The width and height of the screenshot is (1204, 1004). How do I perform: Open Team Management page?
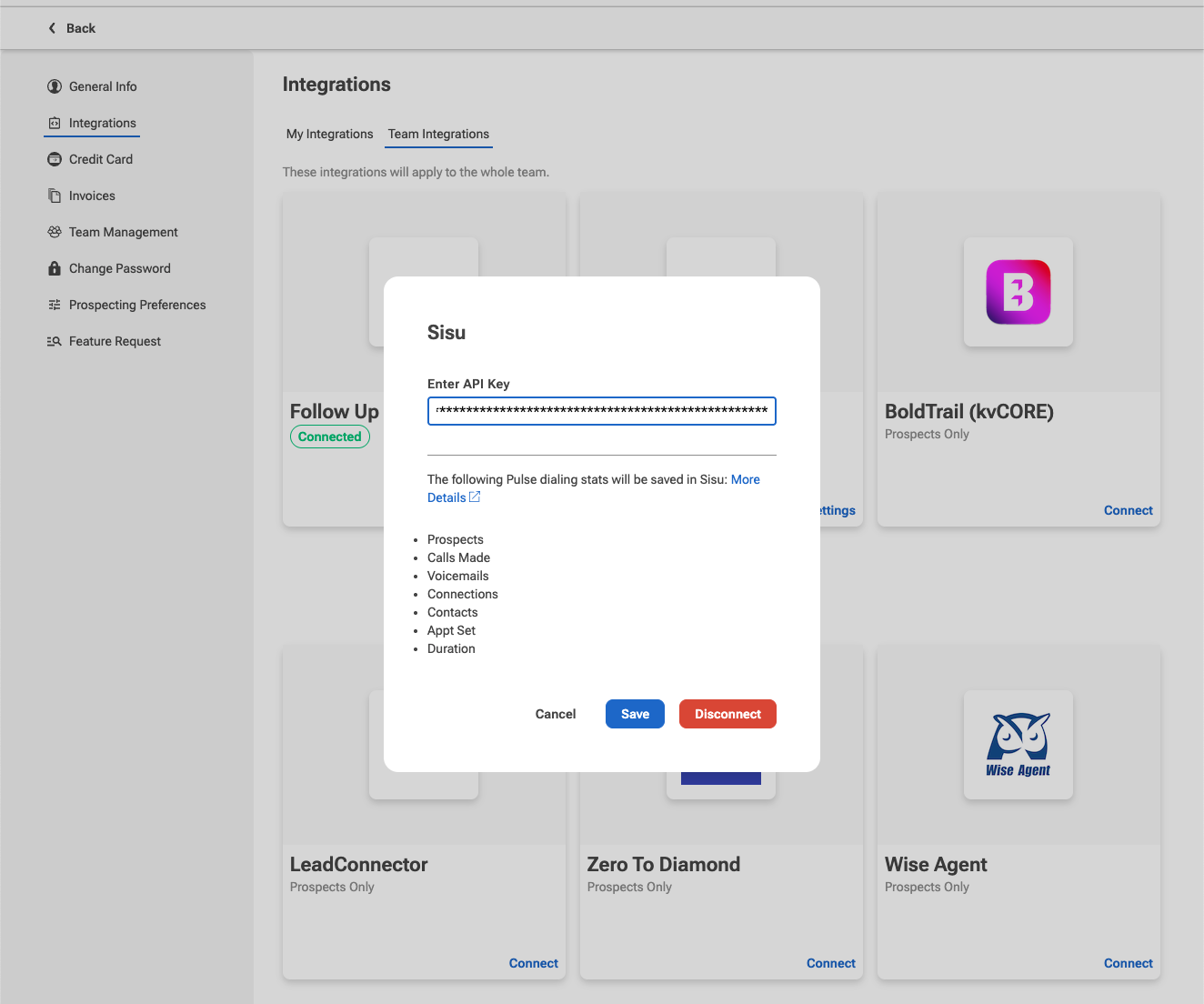tap(124, 232)
